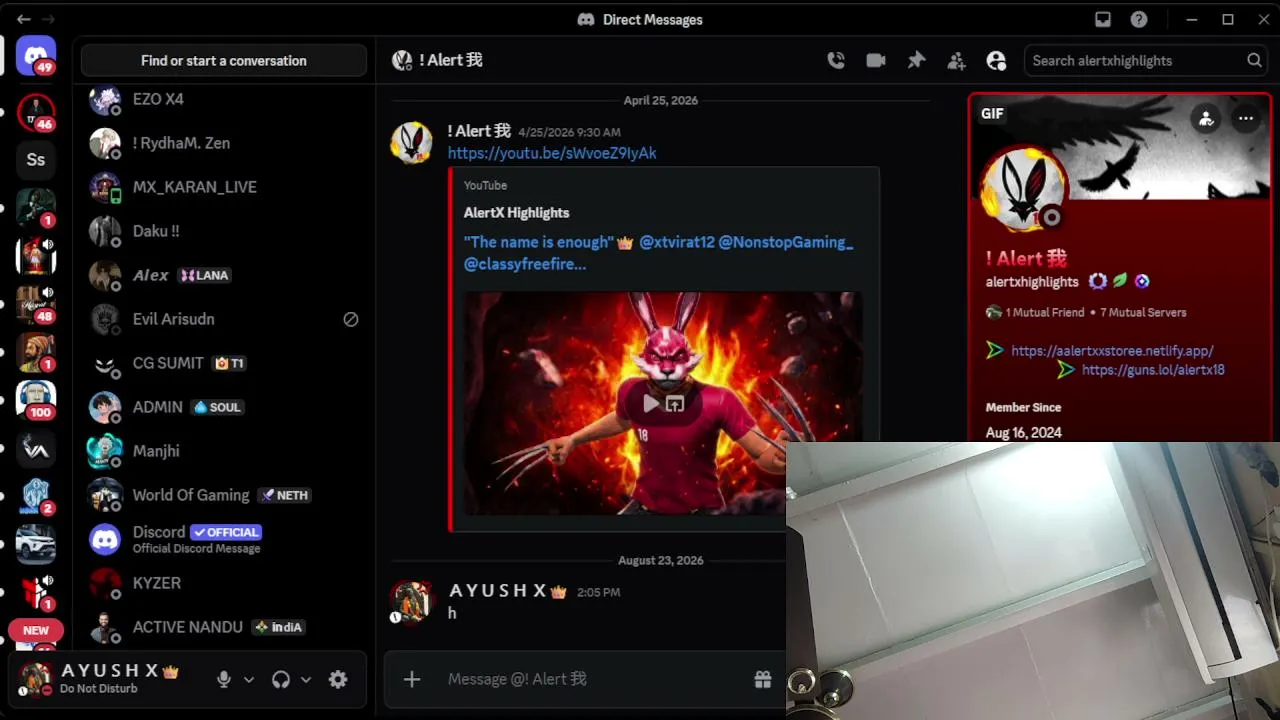
Task: Mute the microphone
Action: 224,679
